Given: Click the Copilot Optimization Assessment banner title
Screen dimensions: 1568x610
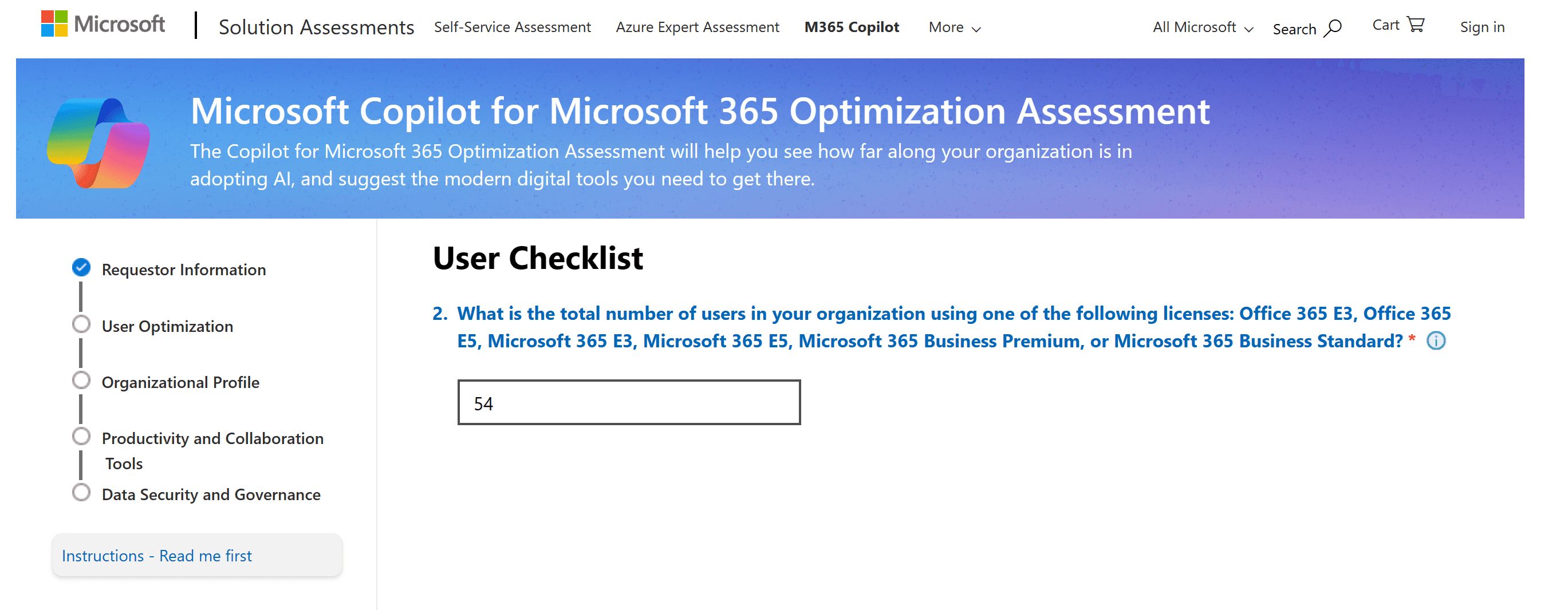Looking at the screenshot, I should click(x=700, y=111).
